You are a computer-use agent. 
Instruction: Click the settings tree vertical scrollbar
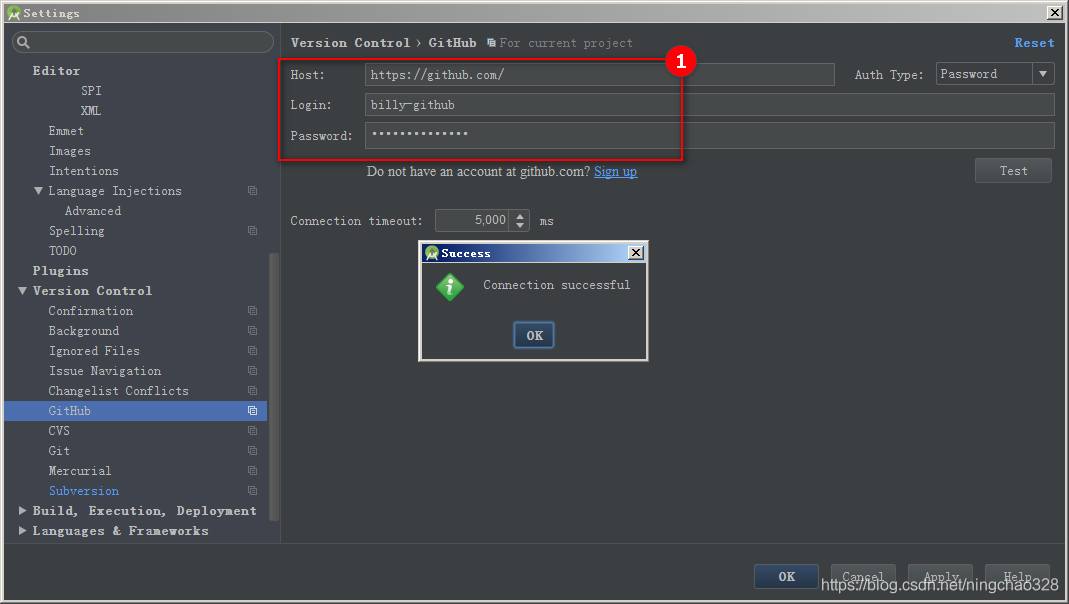coord(274,386)
